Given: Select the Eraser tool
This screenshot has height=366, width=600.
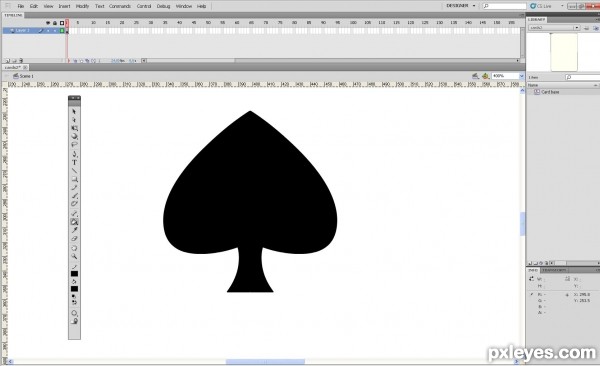Looking at the screenshot, I should 74,239.
